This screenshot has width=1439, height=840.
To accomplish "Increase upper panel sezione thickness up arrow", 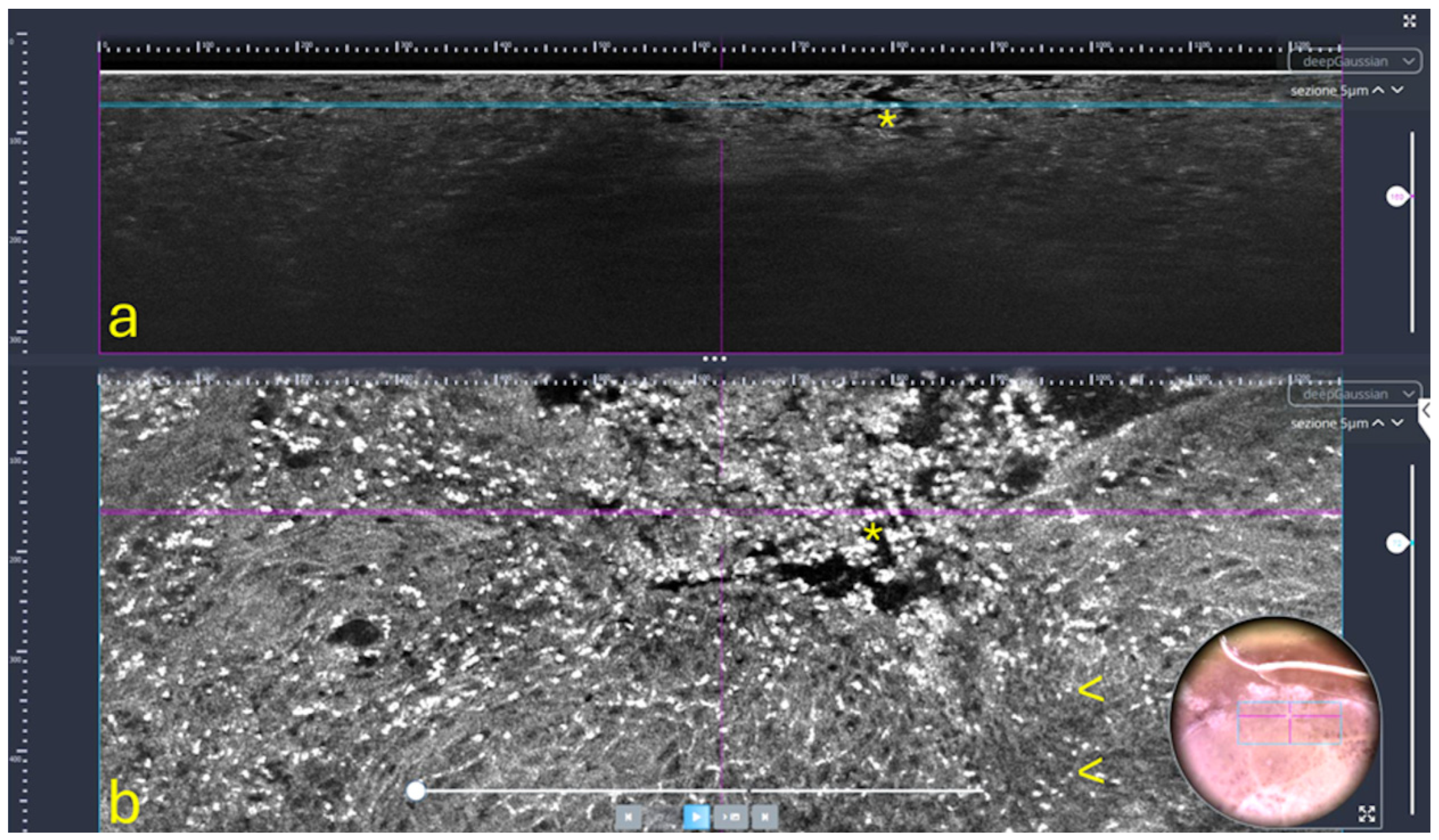I will (x=1379, y=90).
